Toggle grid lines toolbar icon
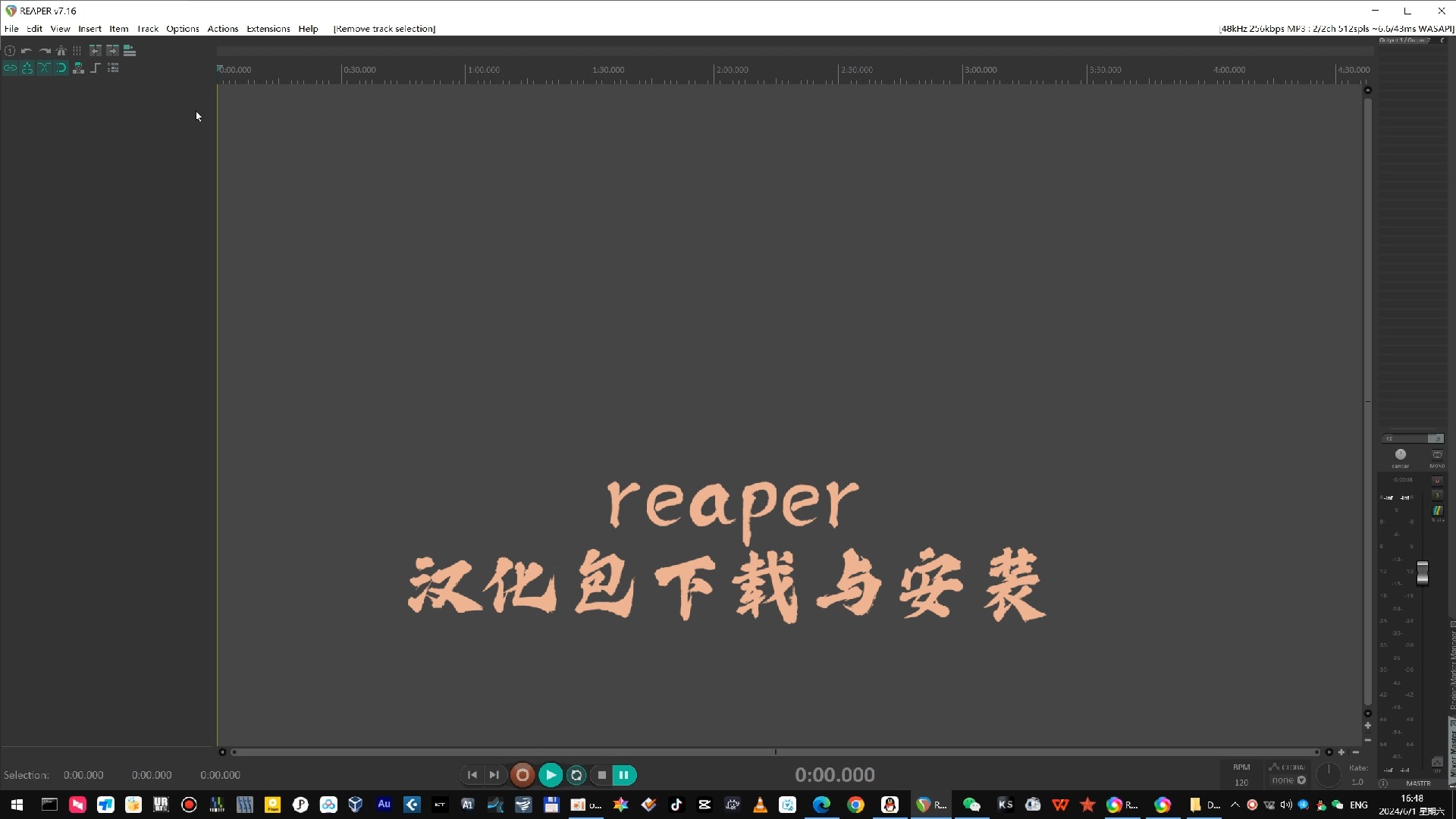This screenshot has height=819, width=1456. (77, 51)
